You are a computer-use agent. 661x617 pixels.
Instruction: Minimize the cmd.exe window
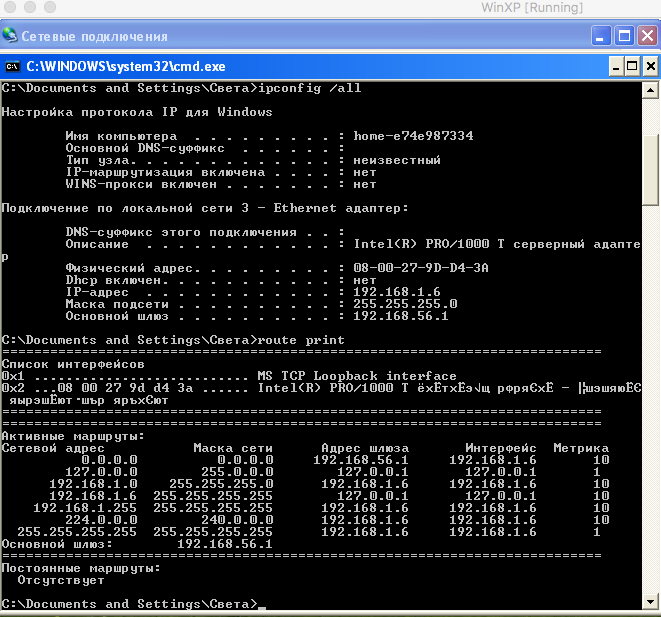[616, 67]
